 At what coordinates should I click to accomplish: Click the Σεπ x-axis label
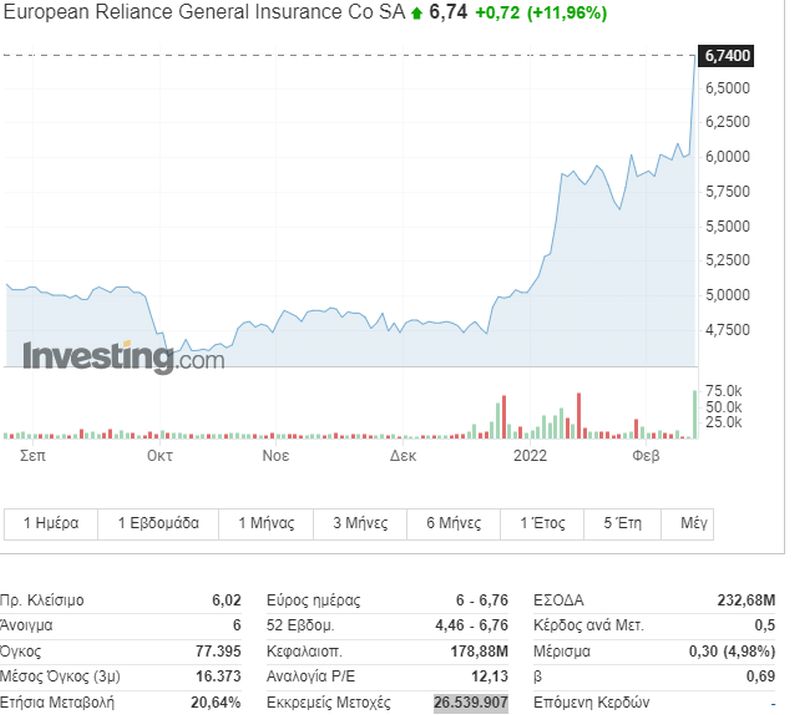(33, 456)
